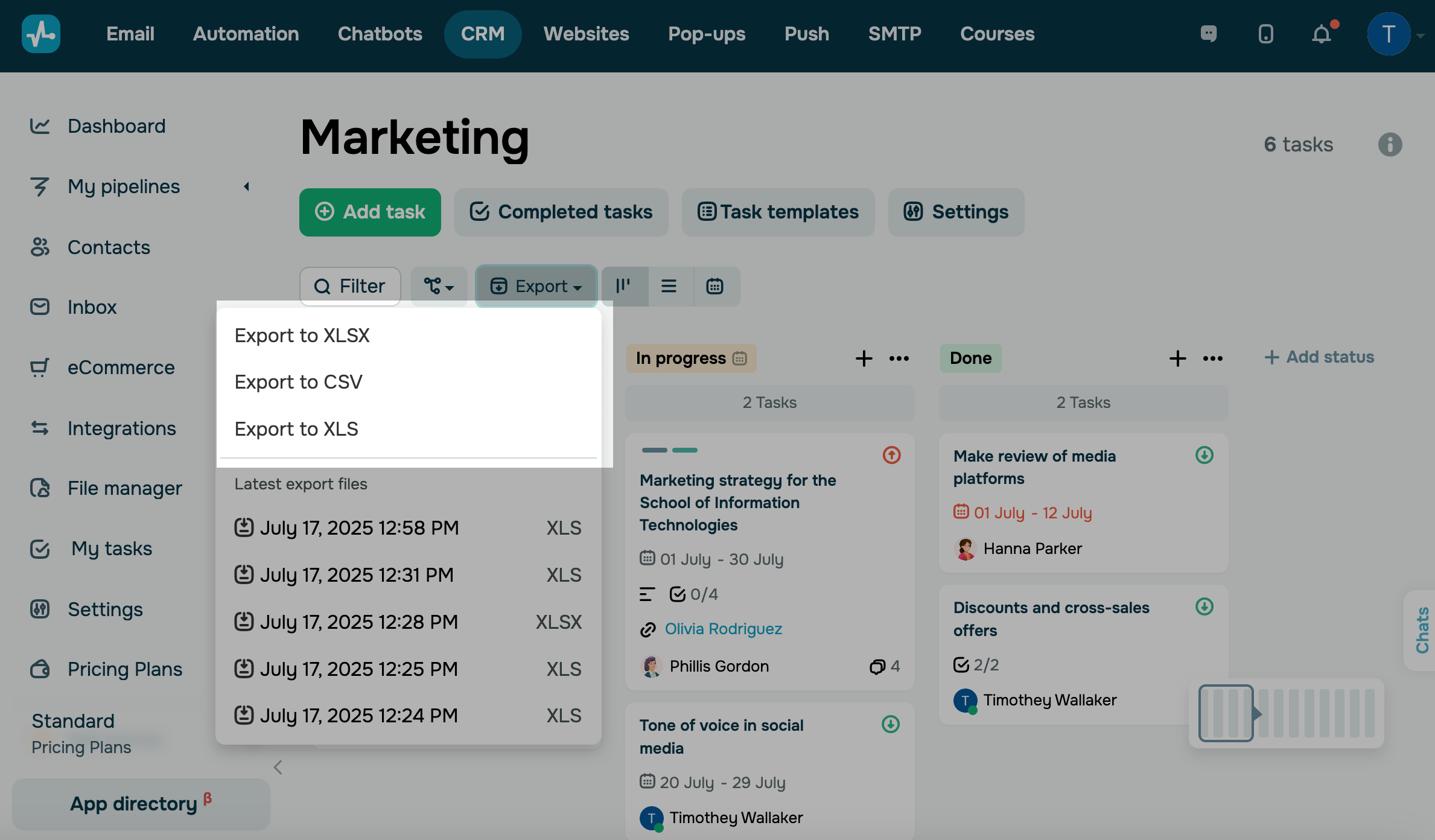Click the green Add task button

click(x=370, y=212)
